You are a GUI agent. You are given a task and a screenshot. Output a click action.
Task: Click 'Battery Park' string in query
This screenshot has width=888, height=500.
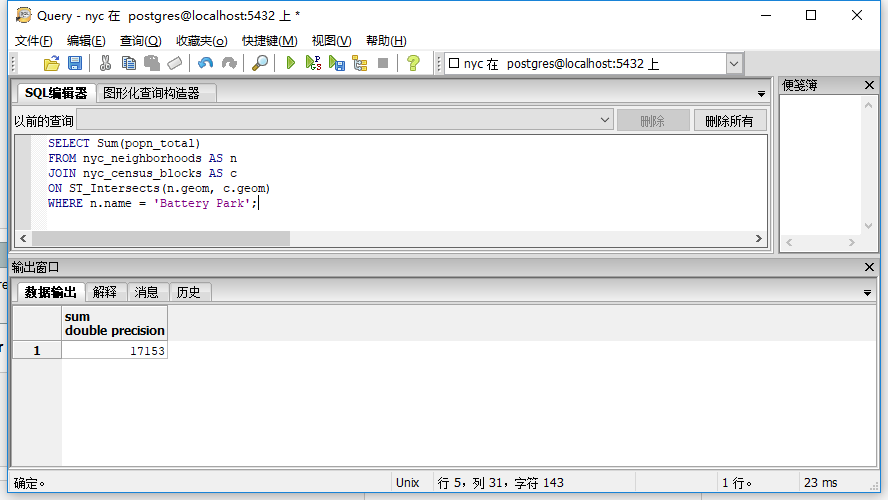pos(202,203)
